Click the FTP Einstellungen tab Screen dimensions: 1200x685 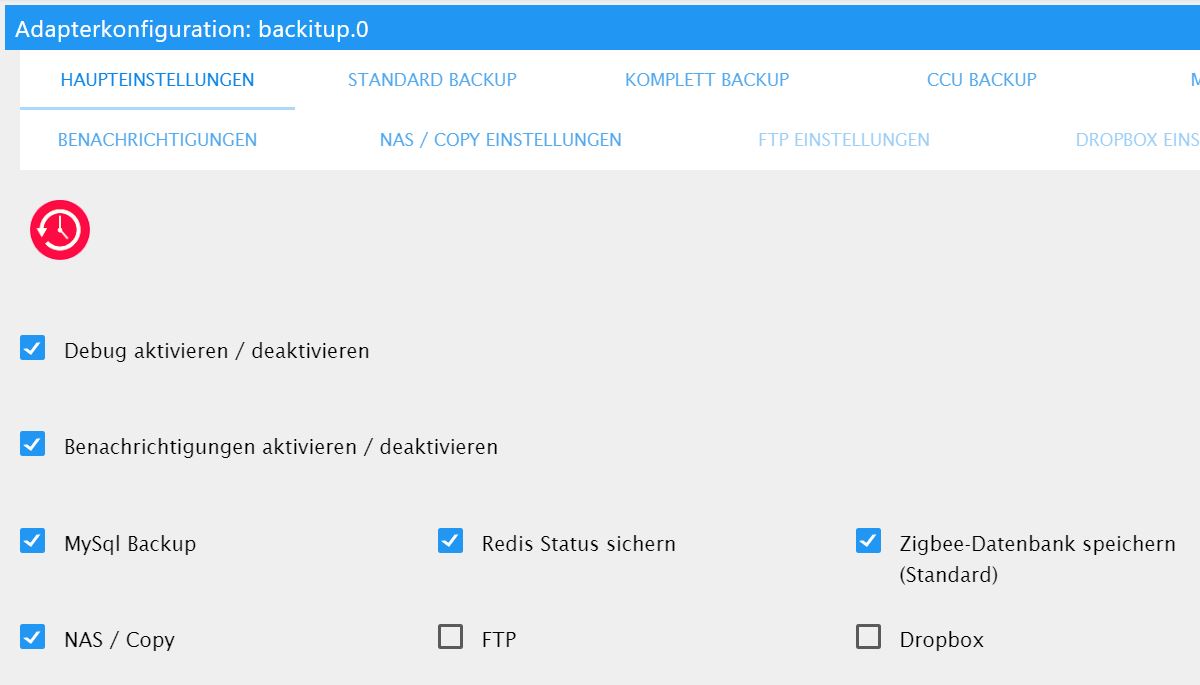click(x=844, y=140)
